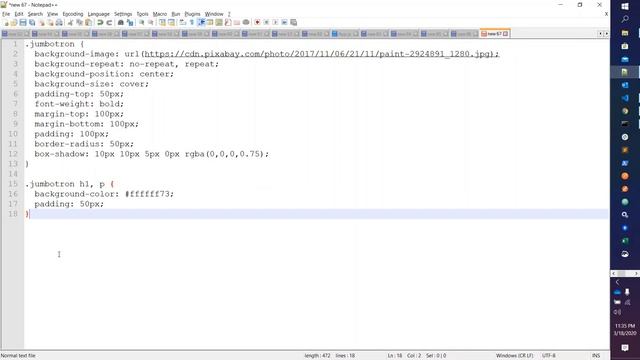This screenshot has width=640, height=360.
Task: Toggle the highlighted indent guide toolbar button
Action: [x=201, y=22]
